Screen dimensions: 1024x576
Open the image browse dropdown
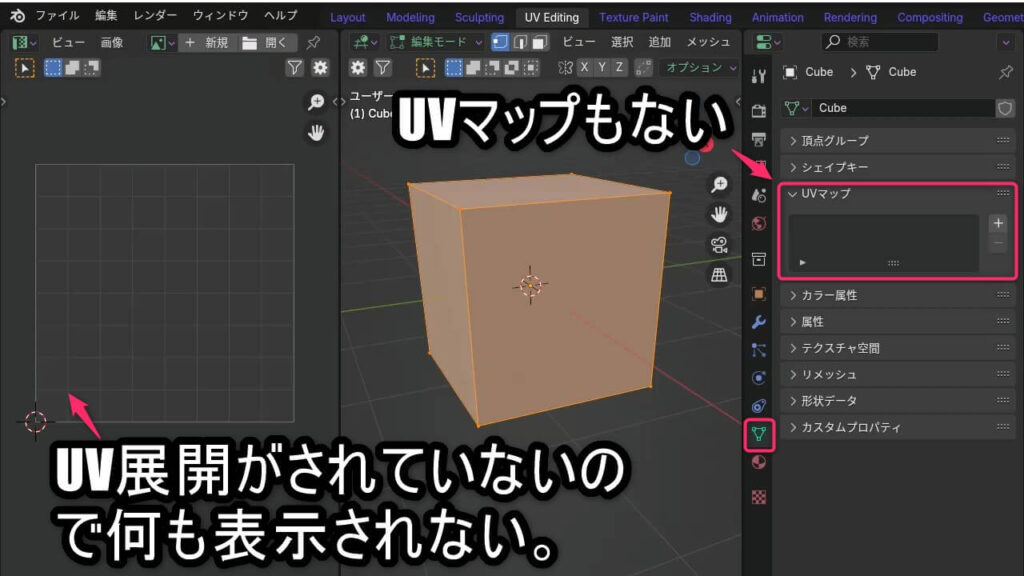[x=162, y=42]
